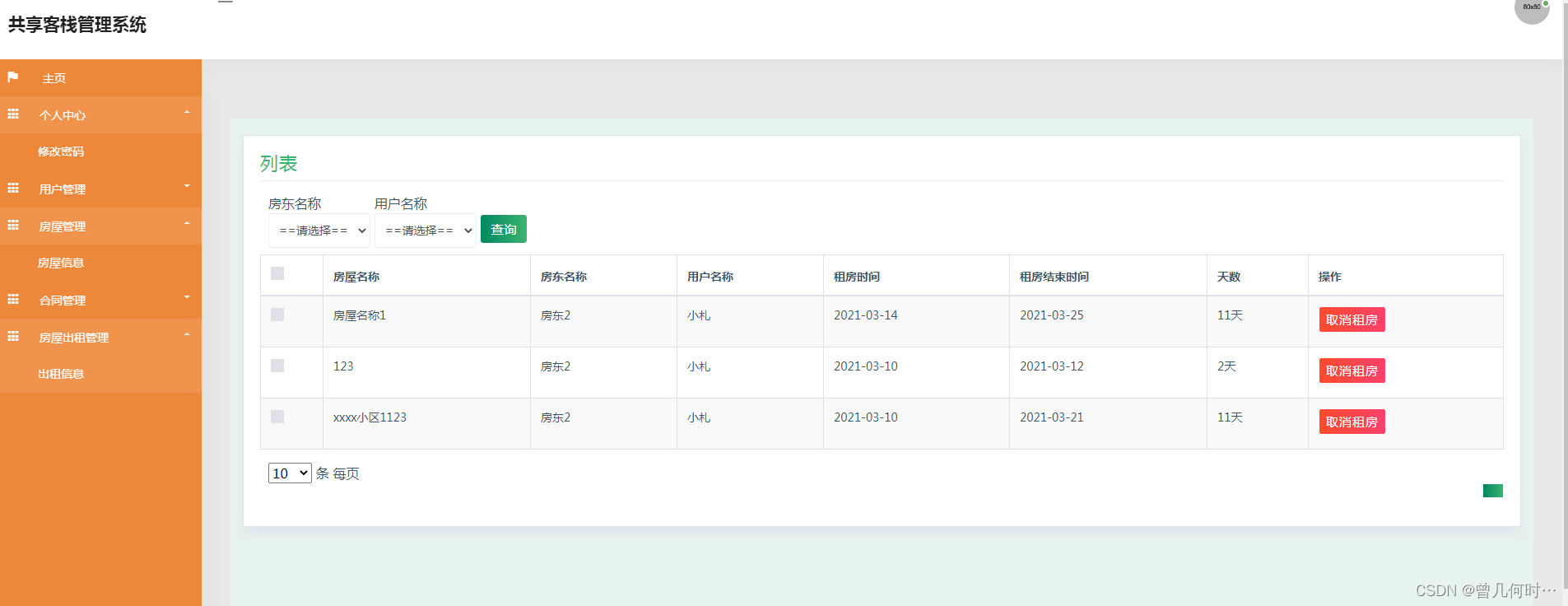The image size is (1568, 606).
Task: Check the row for 房屋名称1
Action: (x=277, y=315)
